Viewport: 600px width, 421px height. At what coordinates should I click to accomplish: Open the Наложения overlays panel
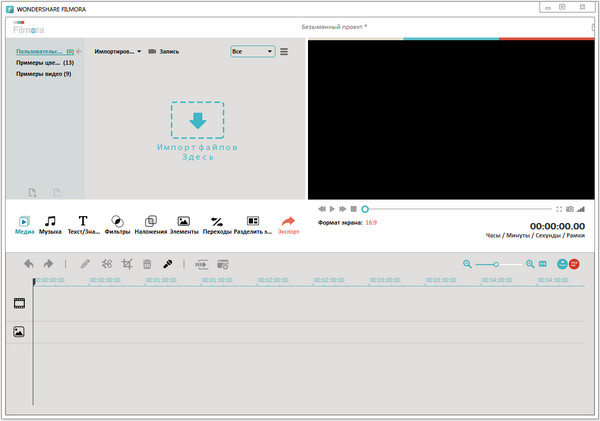click(150, 224)
